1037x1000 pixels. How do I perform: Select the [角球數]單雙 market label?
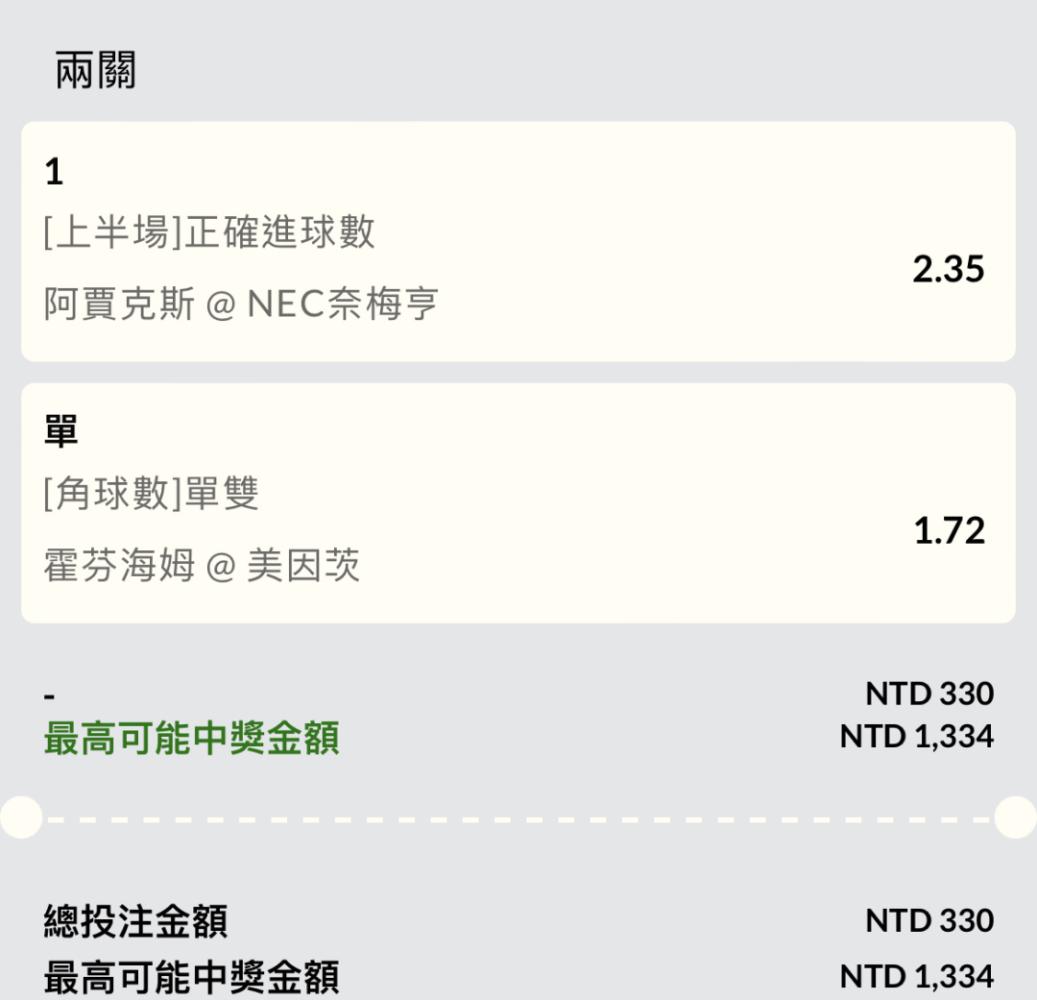point(151,493)
